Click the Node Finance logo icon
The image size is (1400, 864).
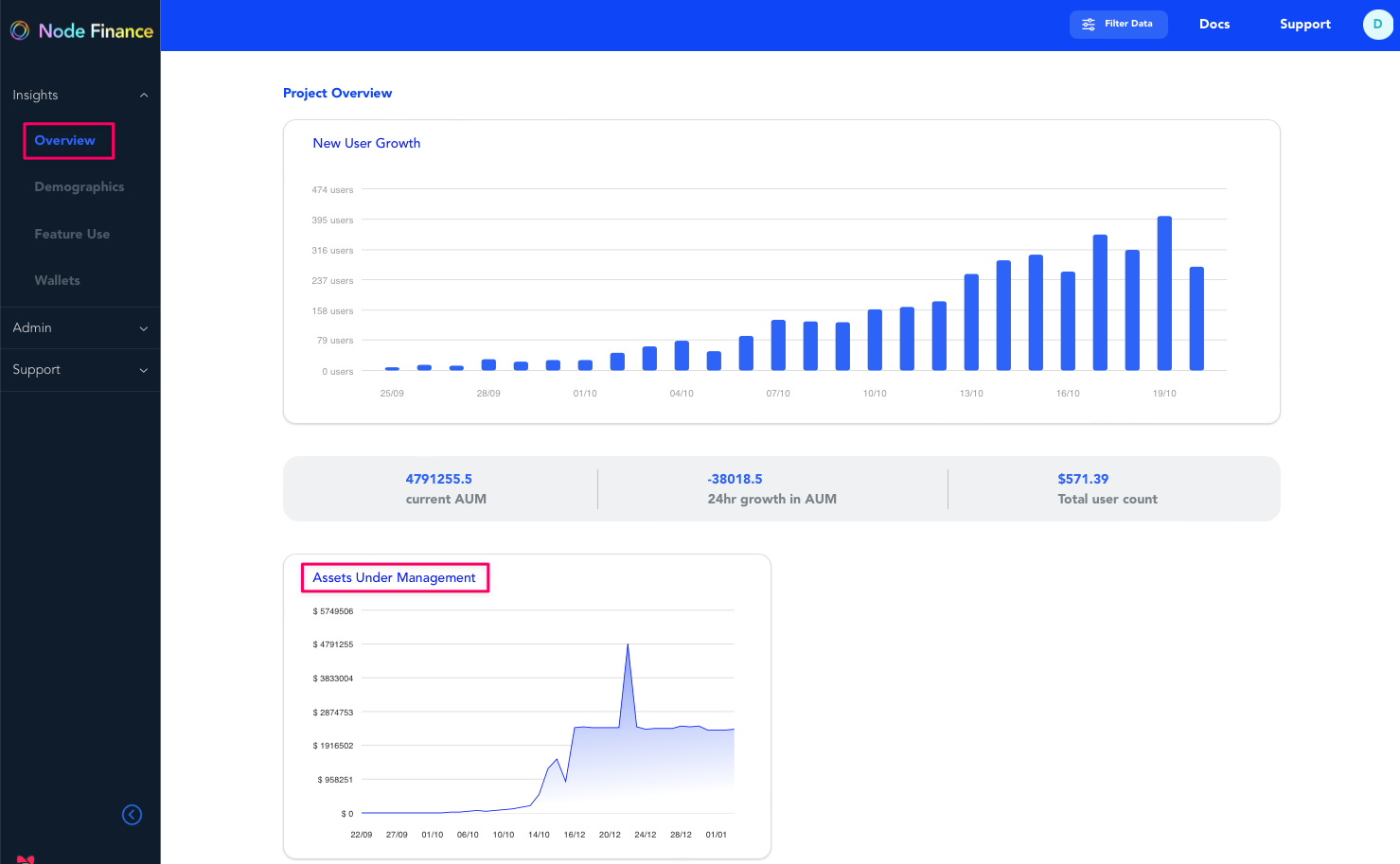20,31
